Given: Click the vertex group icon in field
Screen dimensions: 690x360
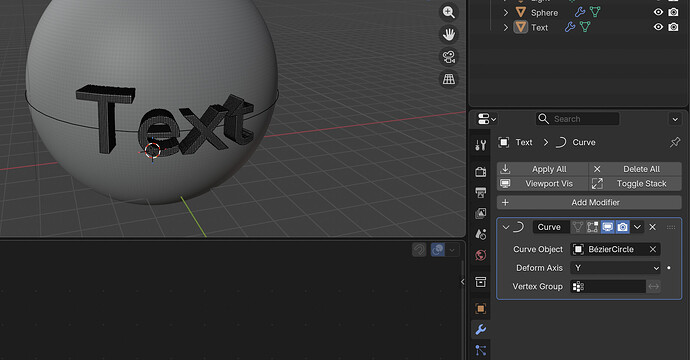Looking at the screenshot, I should tap(578, 287).
